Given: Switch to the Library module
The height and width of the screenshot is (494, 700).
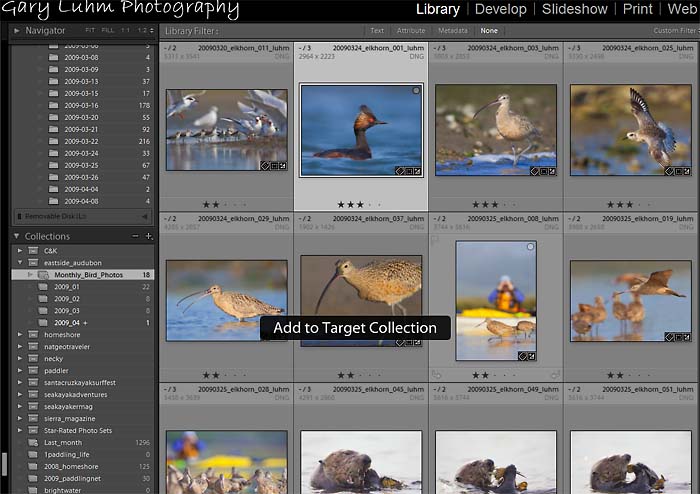Looking at the screenshot, I should pyautogui.click(x=438, y=9).
